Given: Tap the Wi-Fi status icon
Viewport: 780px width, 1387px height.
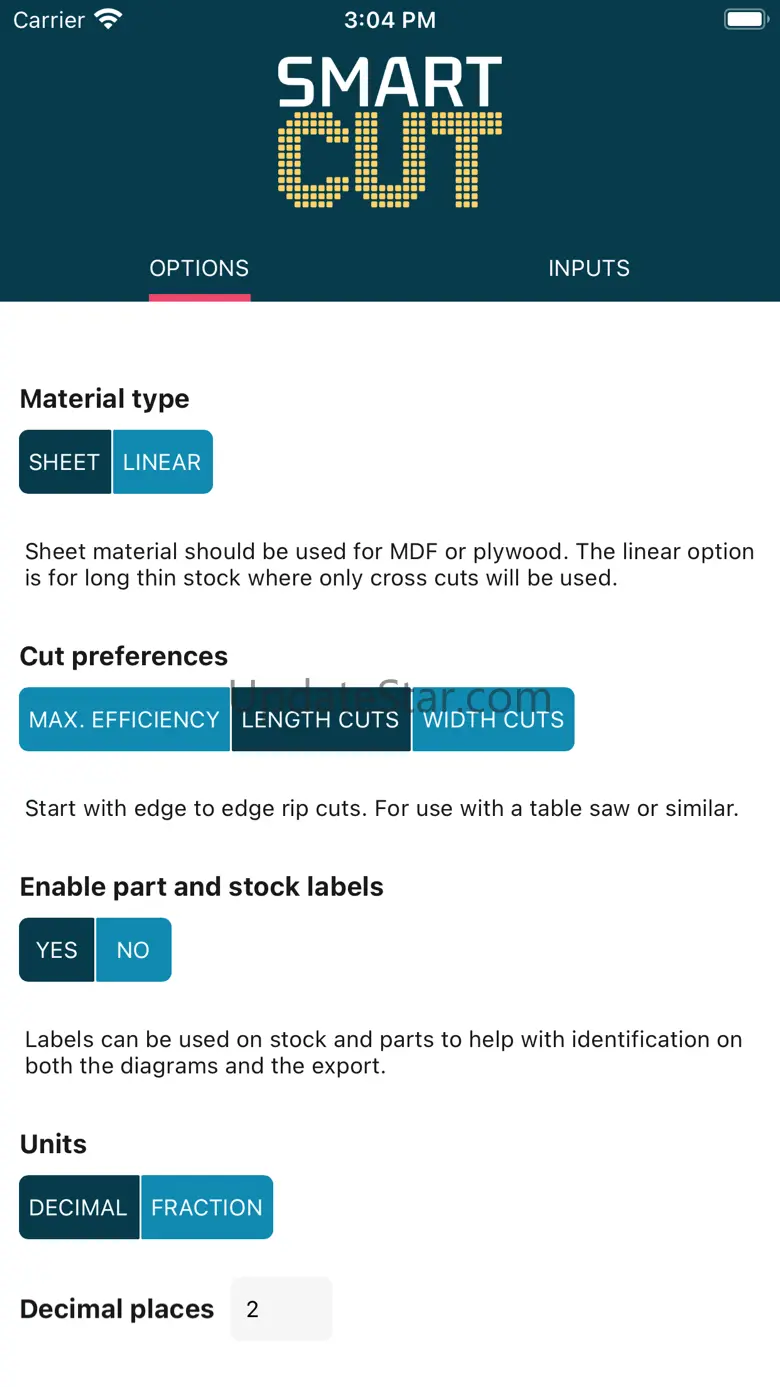Looking at the screenshot, I should coord(107,19).
